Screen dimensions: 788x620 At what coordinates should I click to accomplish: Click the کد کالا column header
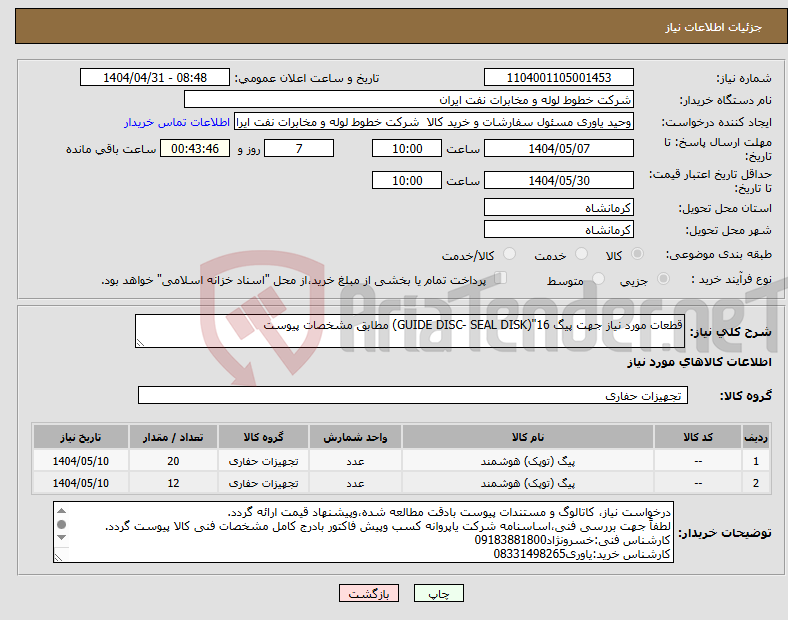pyautogui.click(x=698, y=437)
